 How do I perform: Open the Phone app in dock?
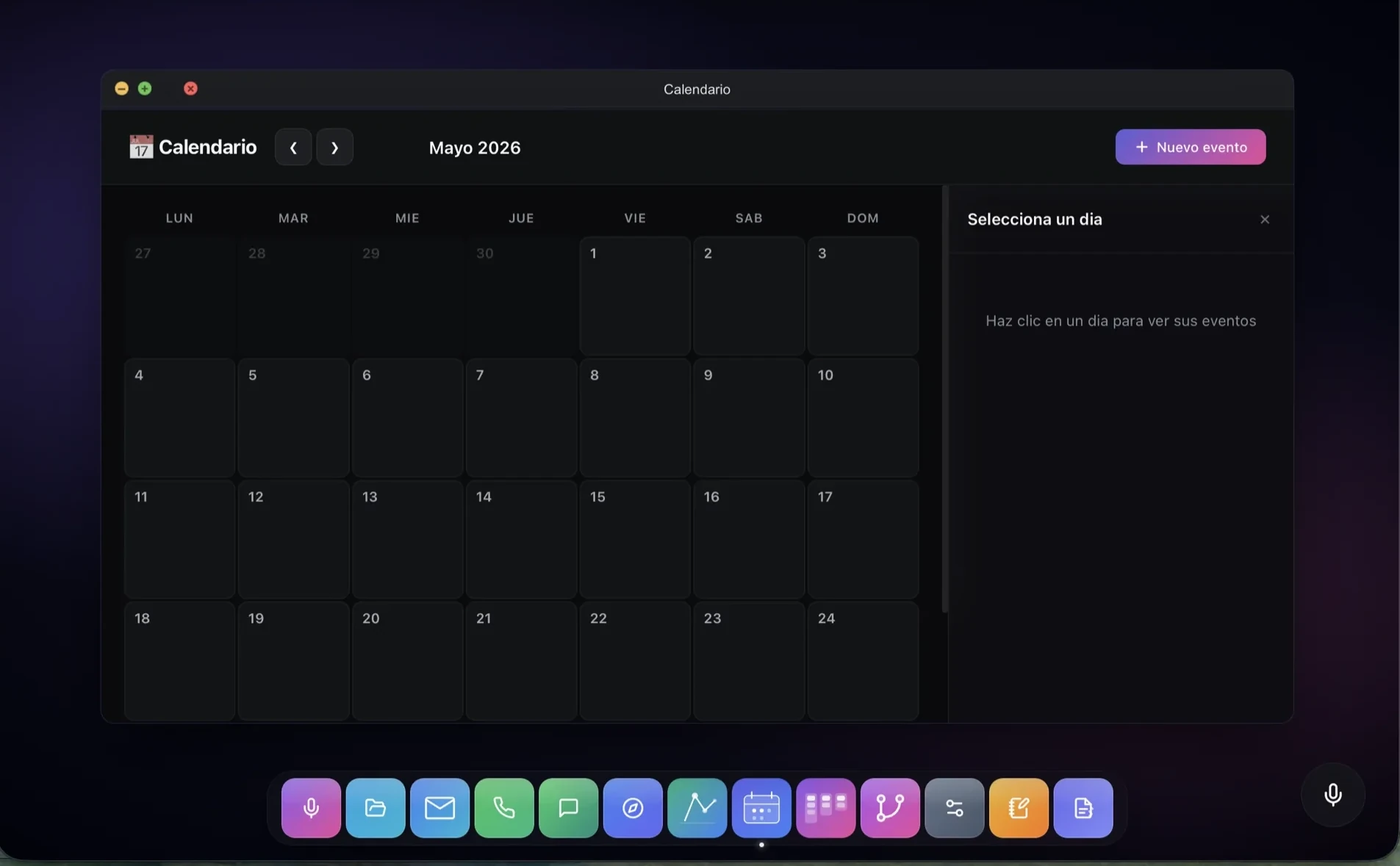click(x=504, y=808)
